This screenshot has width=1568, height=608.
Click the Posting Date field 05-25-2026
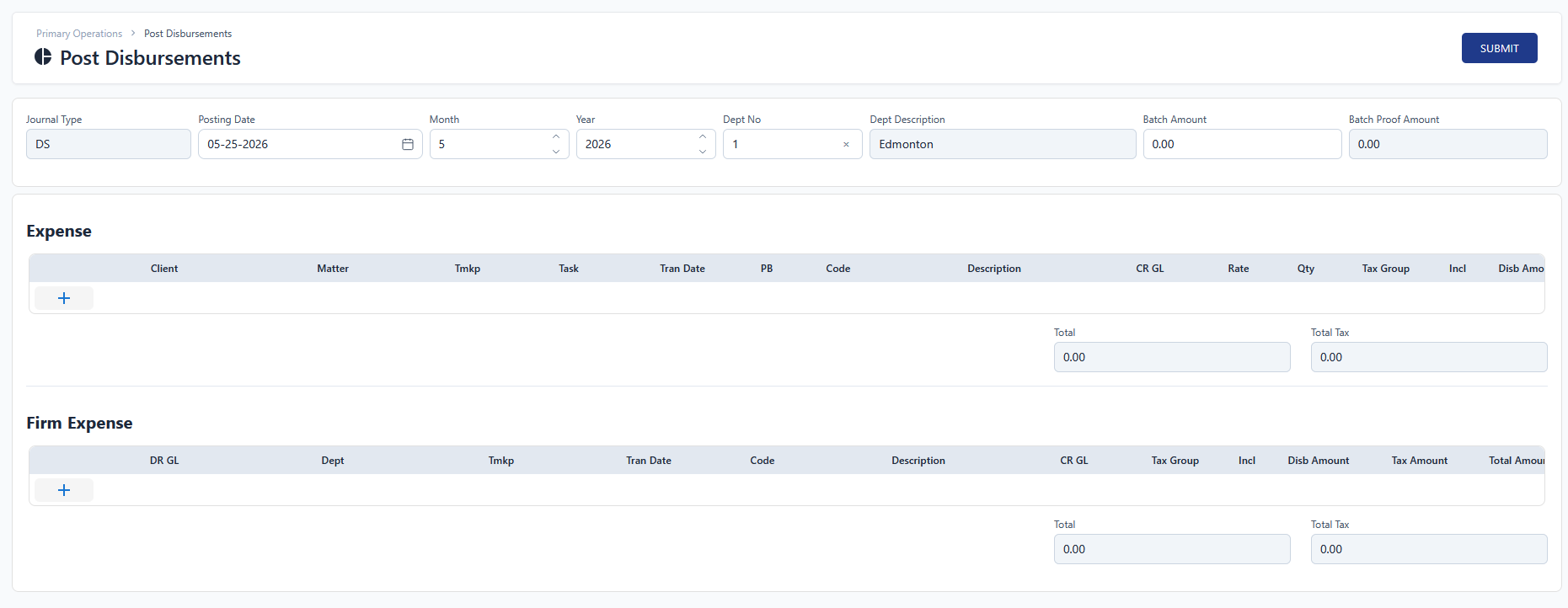(310, 144)
